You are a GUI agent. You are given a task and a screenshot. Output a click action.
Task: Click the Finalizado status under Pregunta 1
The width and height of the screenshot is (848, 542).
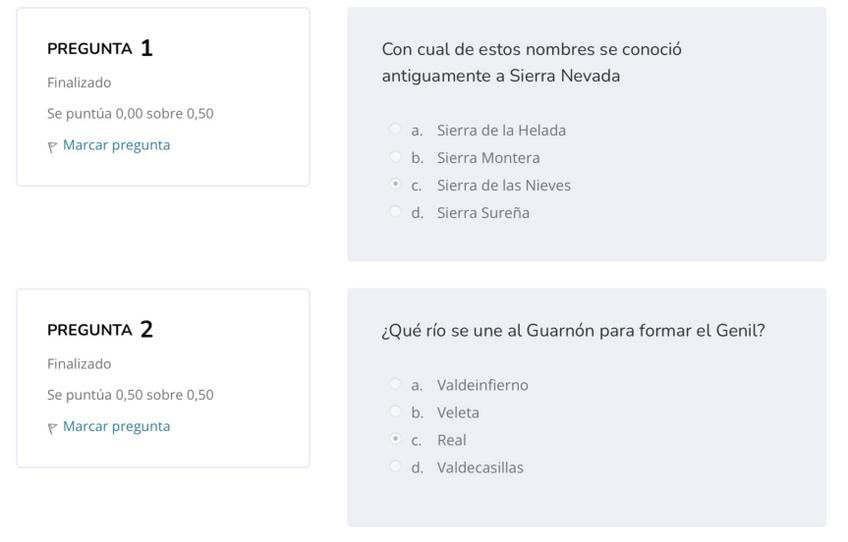(79, 82)
